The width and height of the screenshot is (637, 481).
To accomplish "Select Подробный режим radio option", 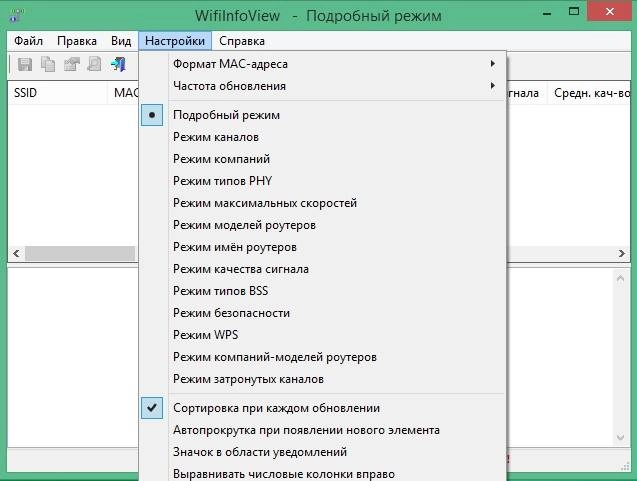I will coord(323,115).
